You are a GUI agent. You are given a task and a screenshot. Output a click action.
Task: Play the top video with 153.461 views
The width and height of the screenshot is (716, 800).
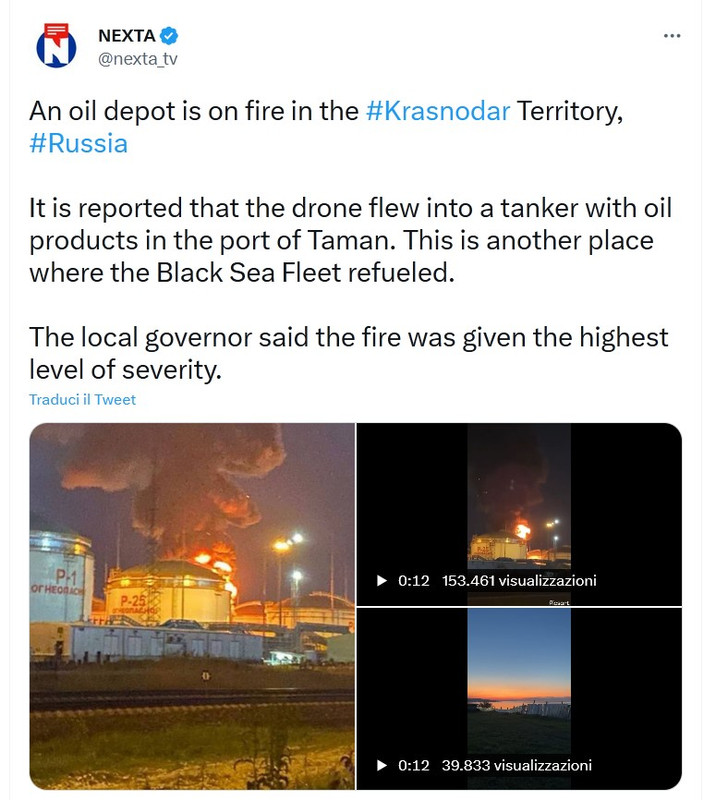click(382, 581)
